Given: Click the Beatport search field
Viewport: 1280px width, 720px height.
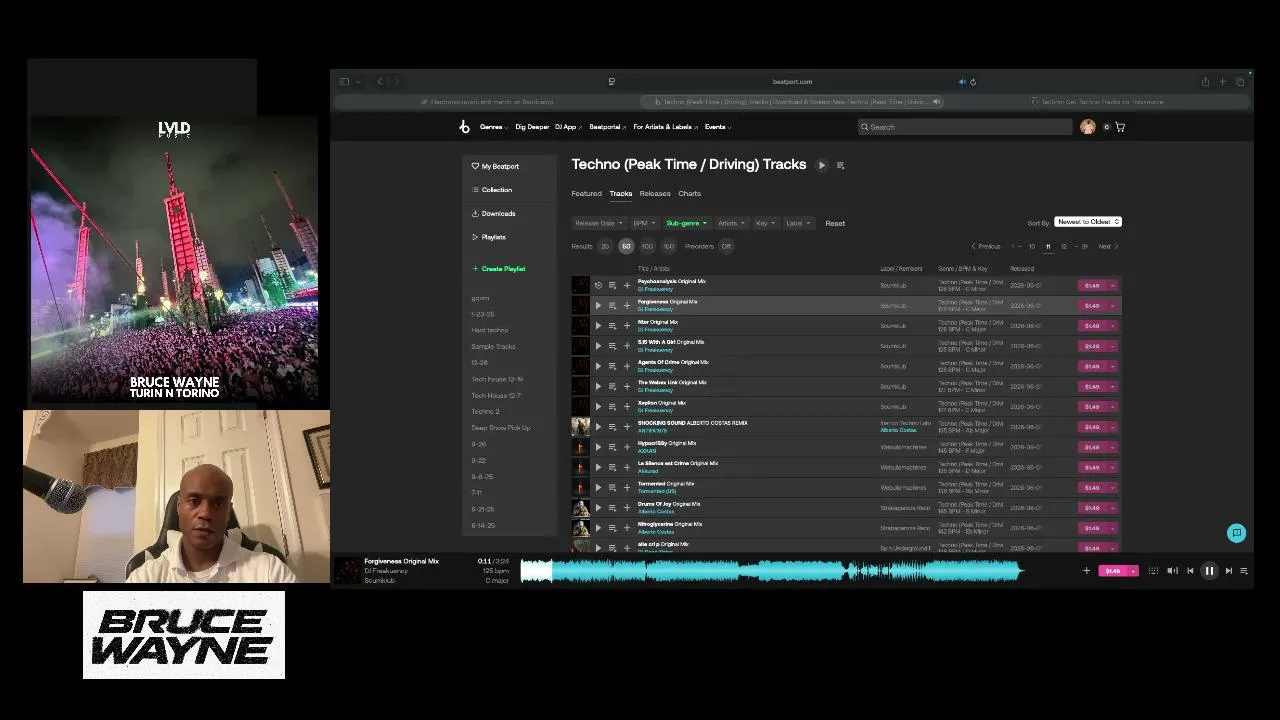Looking at the screenshot, I should click(965, 127).
